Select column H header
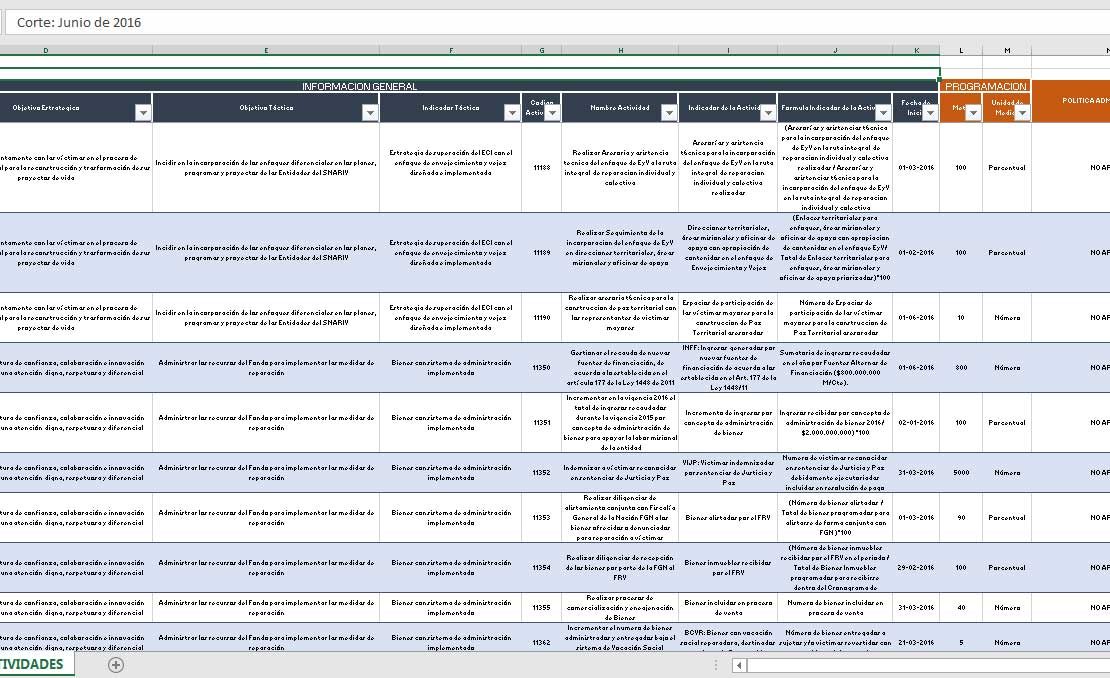The height and width of the screenshot is (678, 1110). point(620,50)
